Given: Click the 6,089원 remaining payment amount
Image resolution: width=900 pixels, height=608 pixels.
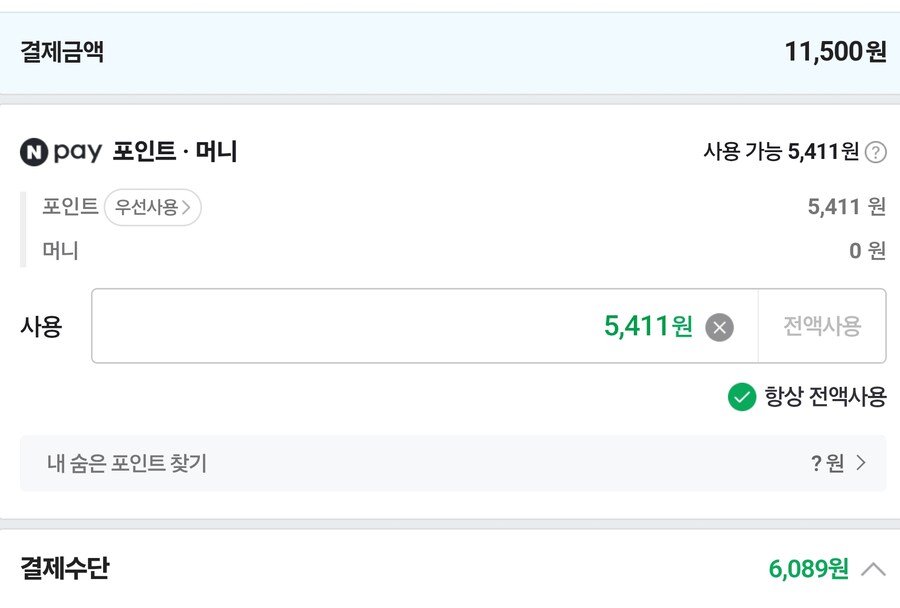Looking at the screenshot, I should 808,569.
